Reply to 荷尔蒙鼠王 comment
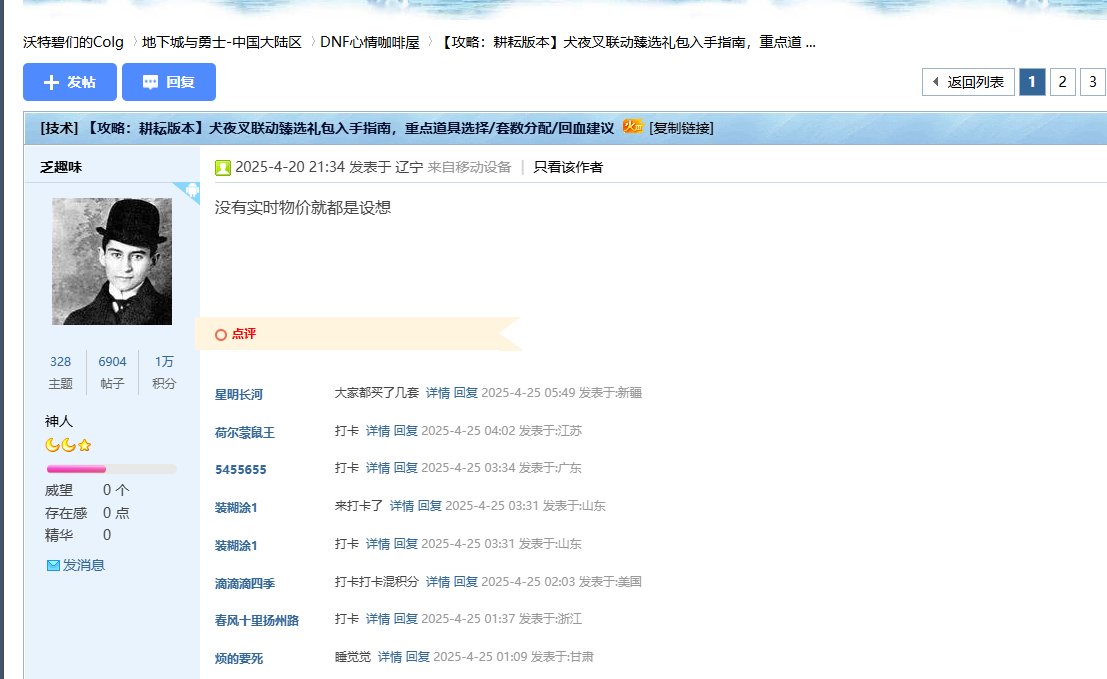Image resolution: width=1107 pixels, height=679 pixels. pos(405,431)
